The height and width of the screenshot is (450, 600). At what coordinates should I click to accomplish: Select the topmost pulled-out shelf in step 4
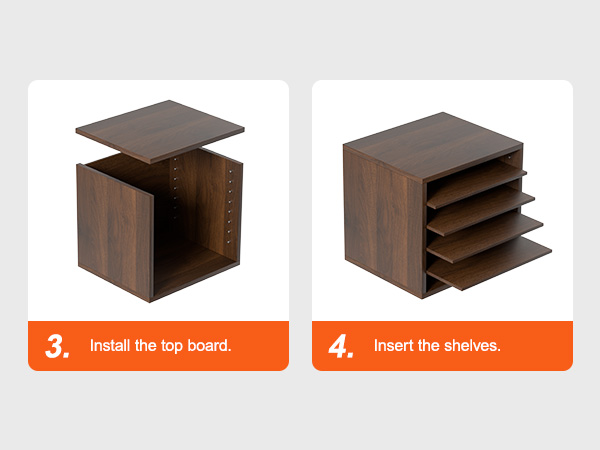(x=477, y=184)
